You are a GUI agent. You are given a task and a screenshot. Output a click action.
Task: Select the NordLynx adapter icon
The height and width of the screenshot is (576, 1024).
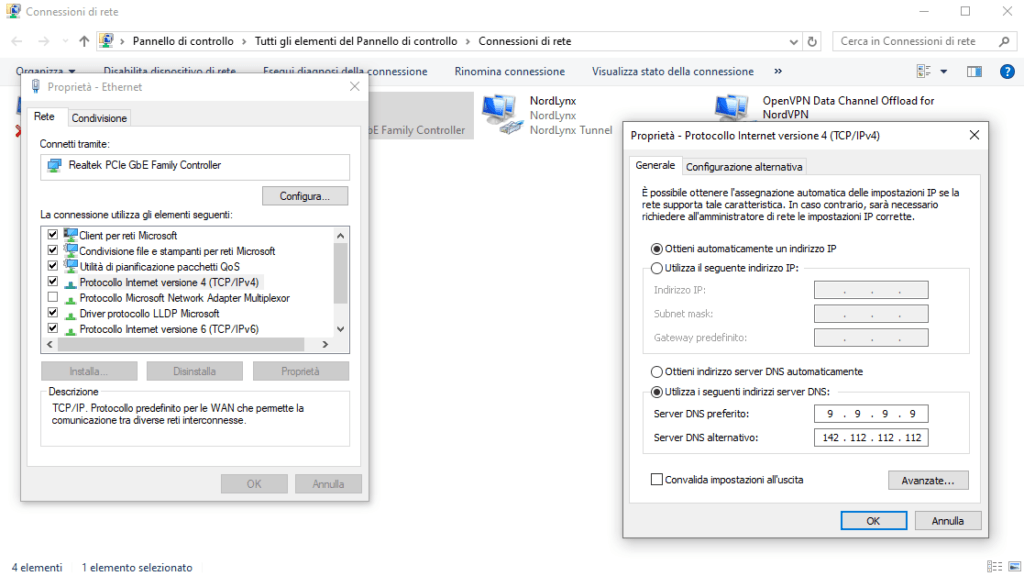click(502, 114)
